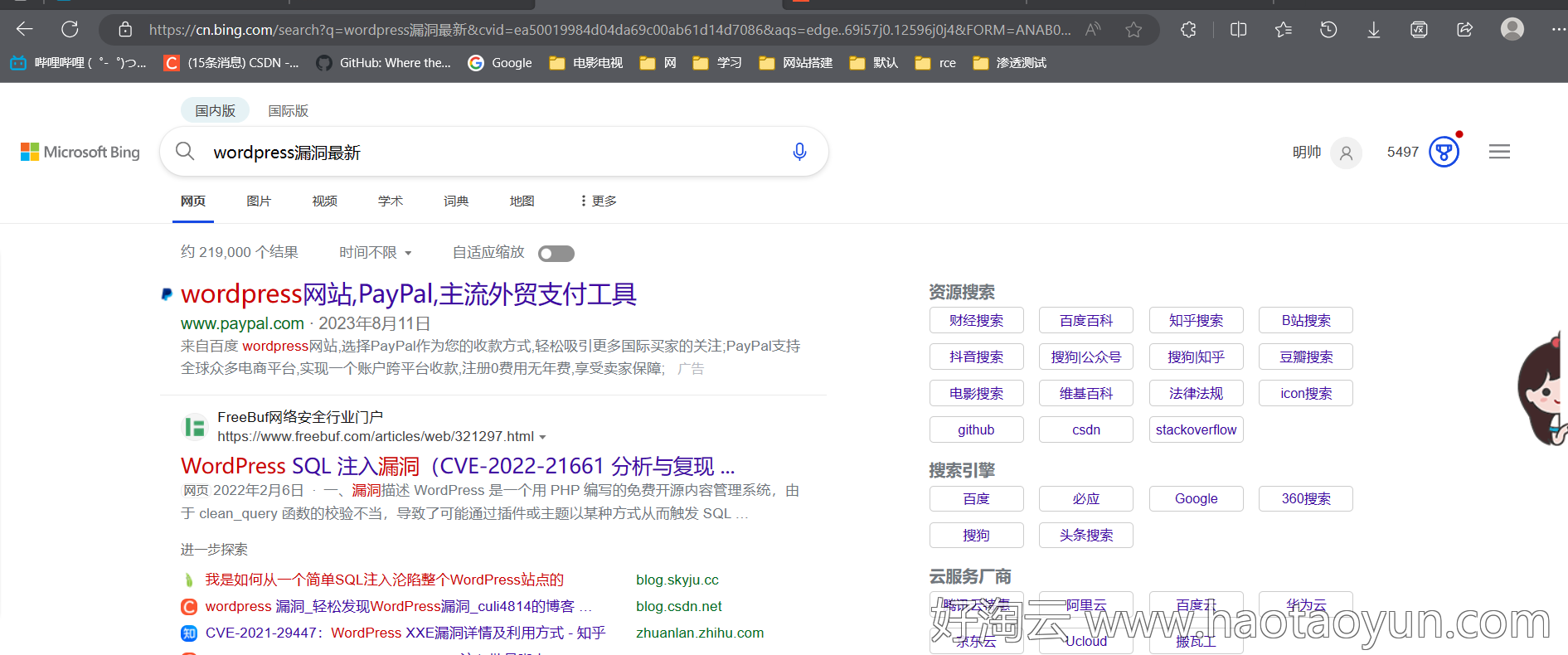Open browser extensions puzzle icon
1568x655 pixels.
click(x=1188, y=30)
